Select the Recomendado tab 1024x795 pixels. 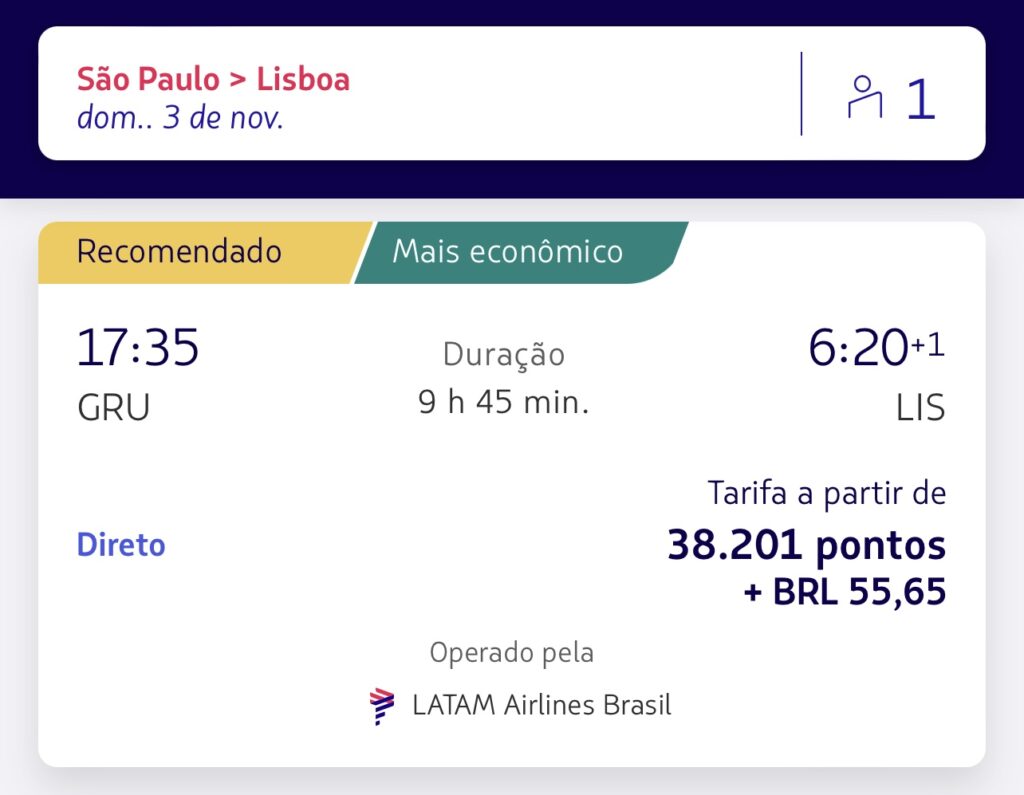[x=179, y=251]
